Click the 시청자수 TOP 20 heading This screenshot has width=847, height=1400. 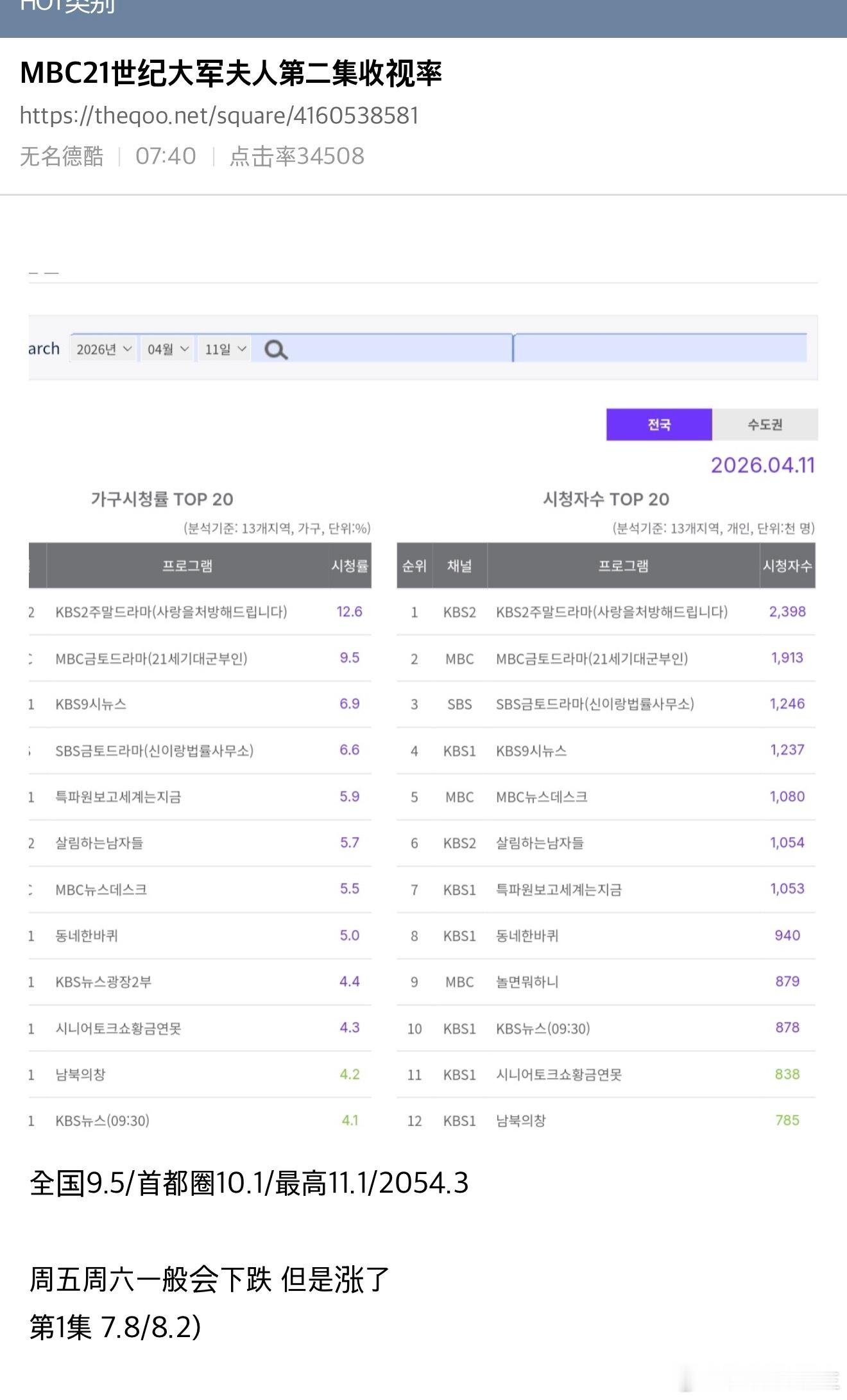pos(606,499)
